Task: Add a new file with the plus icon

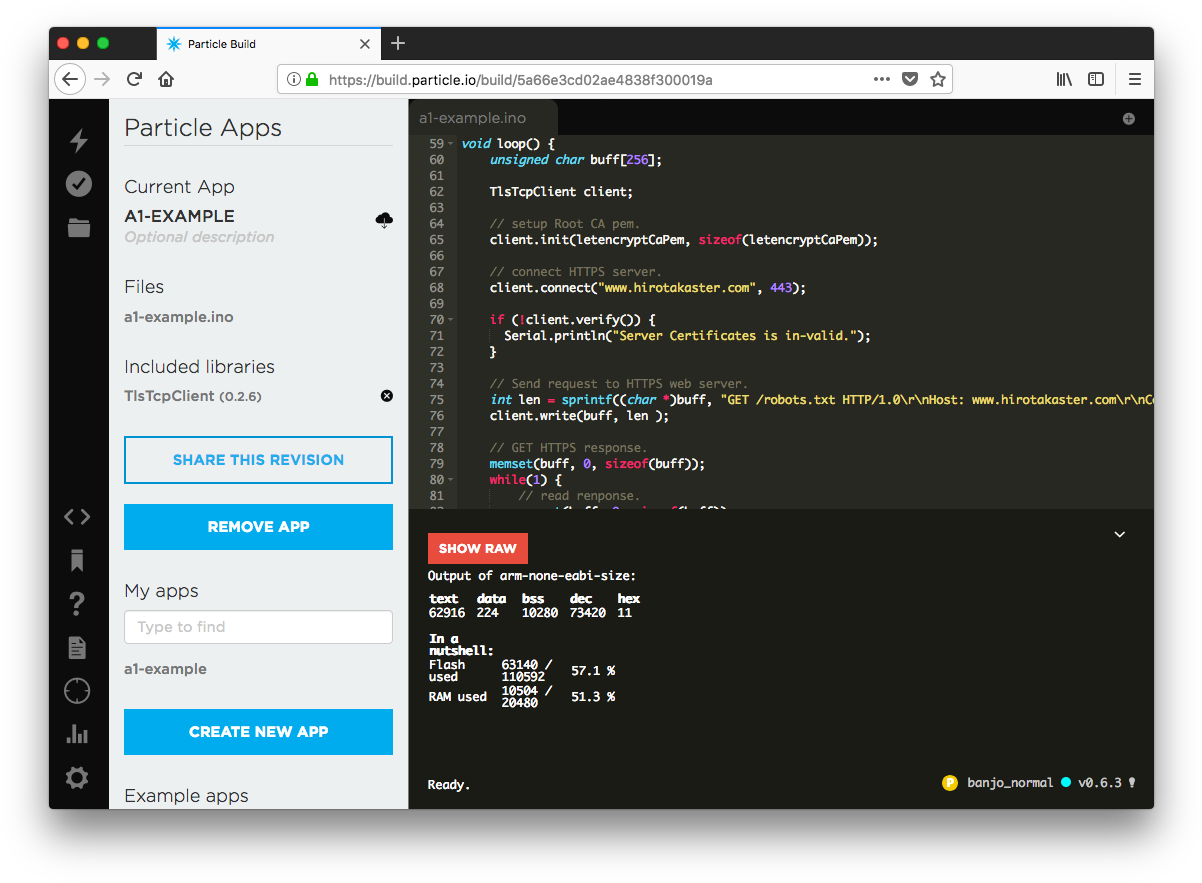Action: tap(1128, 118)
